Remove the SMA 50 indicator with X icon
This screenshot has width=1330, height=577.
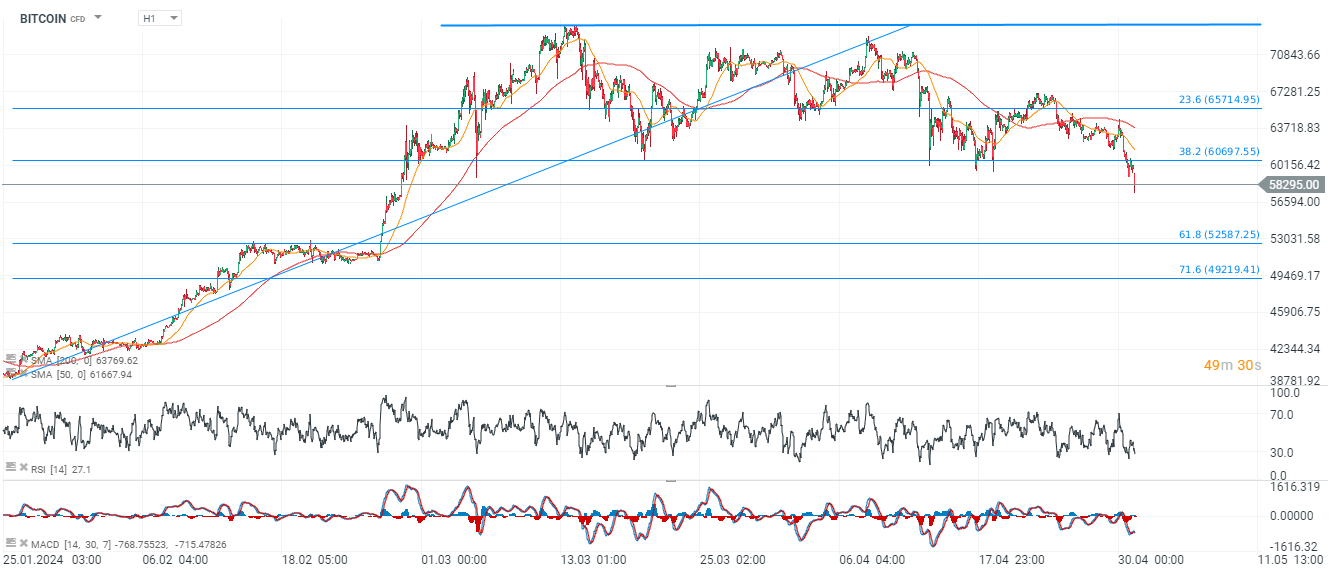[23, 374]
